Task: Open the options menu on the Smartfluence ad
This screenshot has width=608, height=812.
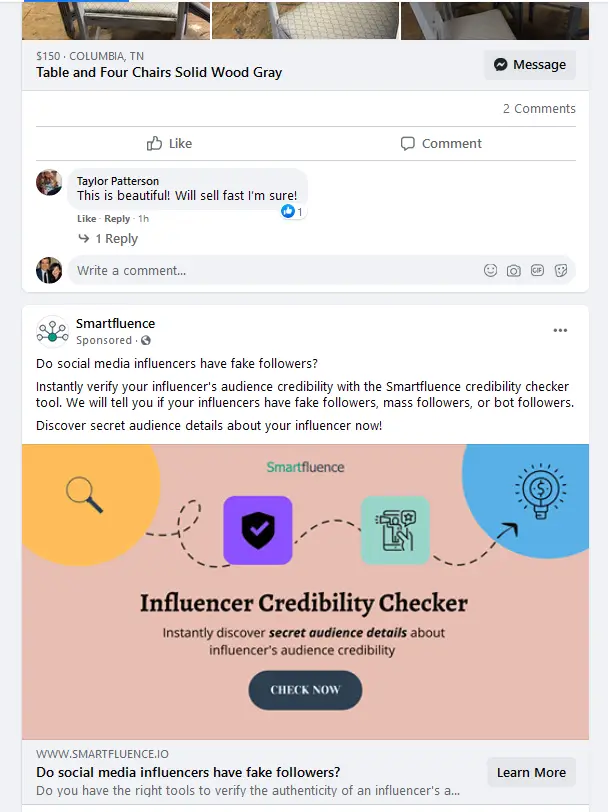Action: [x=560, y=330]
